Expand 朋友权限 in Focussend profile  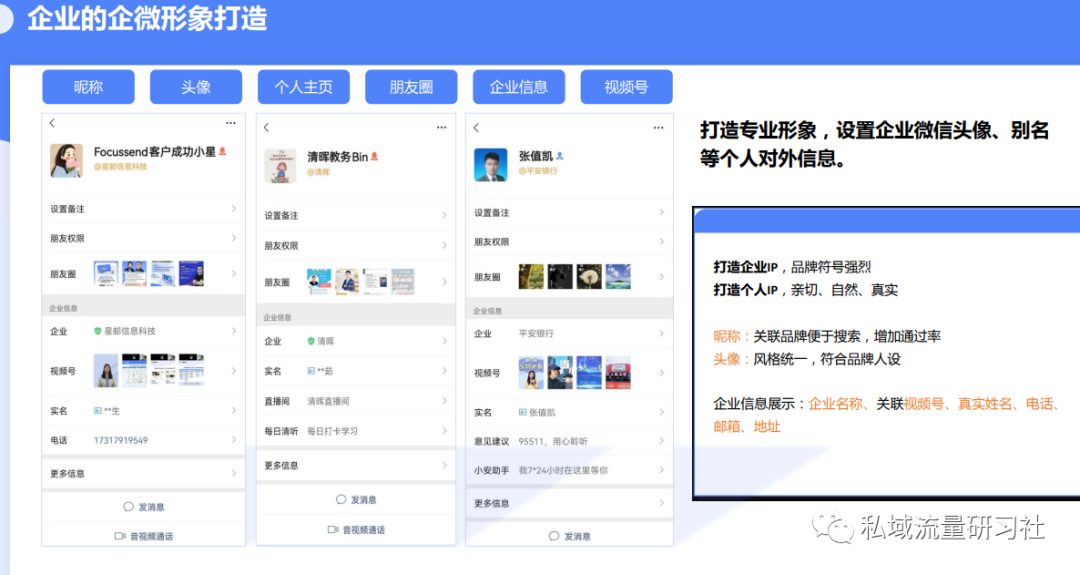(x=143, y=238)
